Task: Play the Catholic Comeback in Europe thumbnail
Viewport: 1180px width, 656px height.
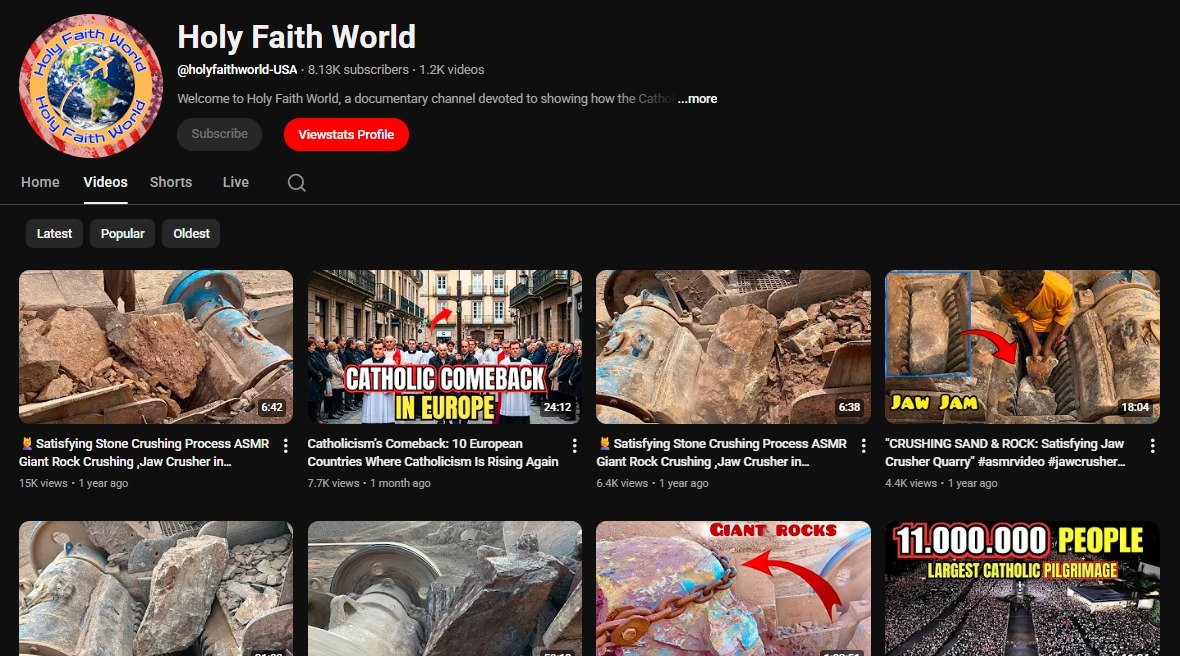Action: 444,346
